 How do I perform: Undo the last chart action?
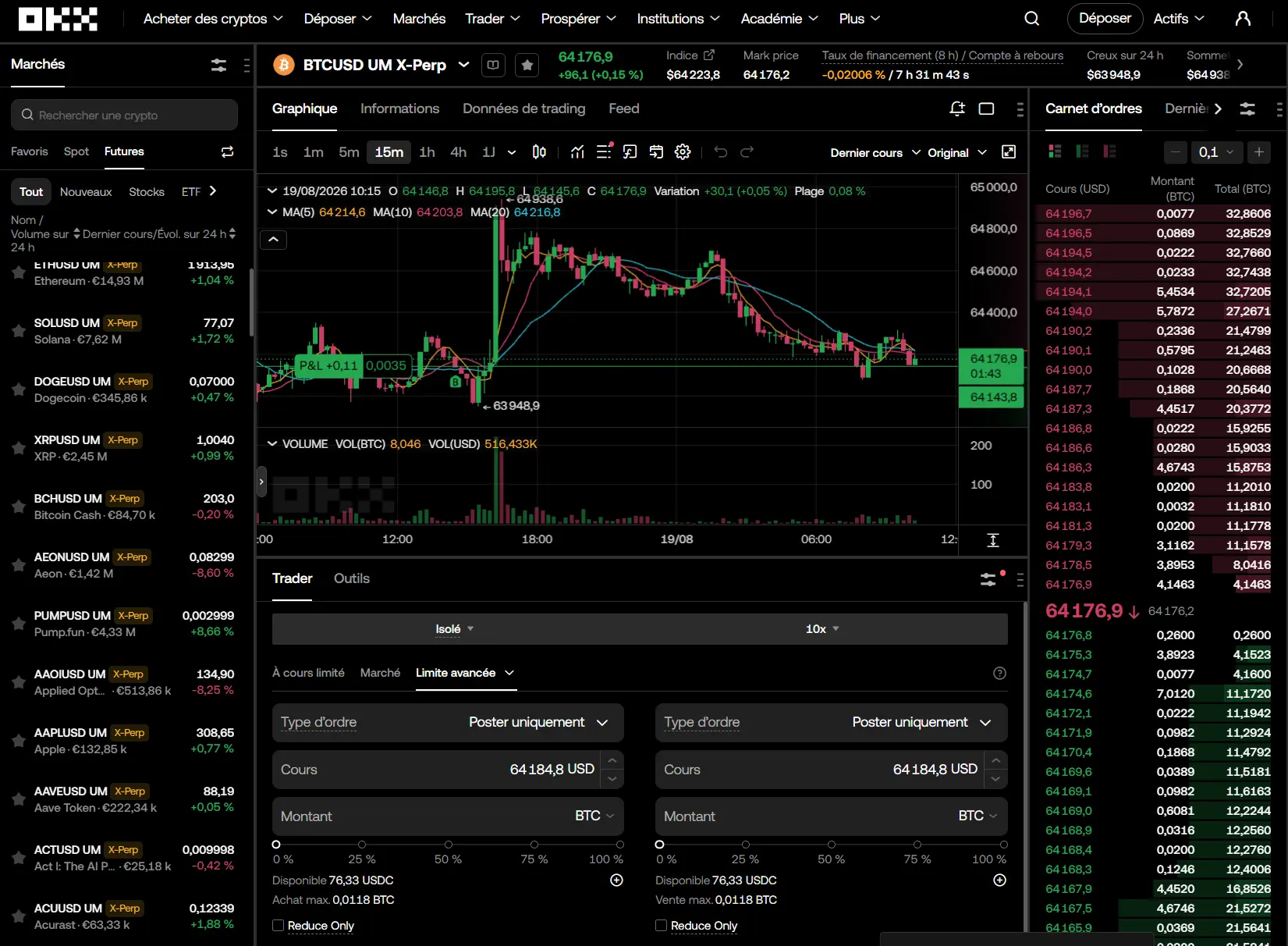pyautogui.click(x=721, y=152)
